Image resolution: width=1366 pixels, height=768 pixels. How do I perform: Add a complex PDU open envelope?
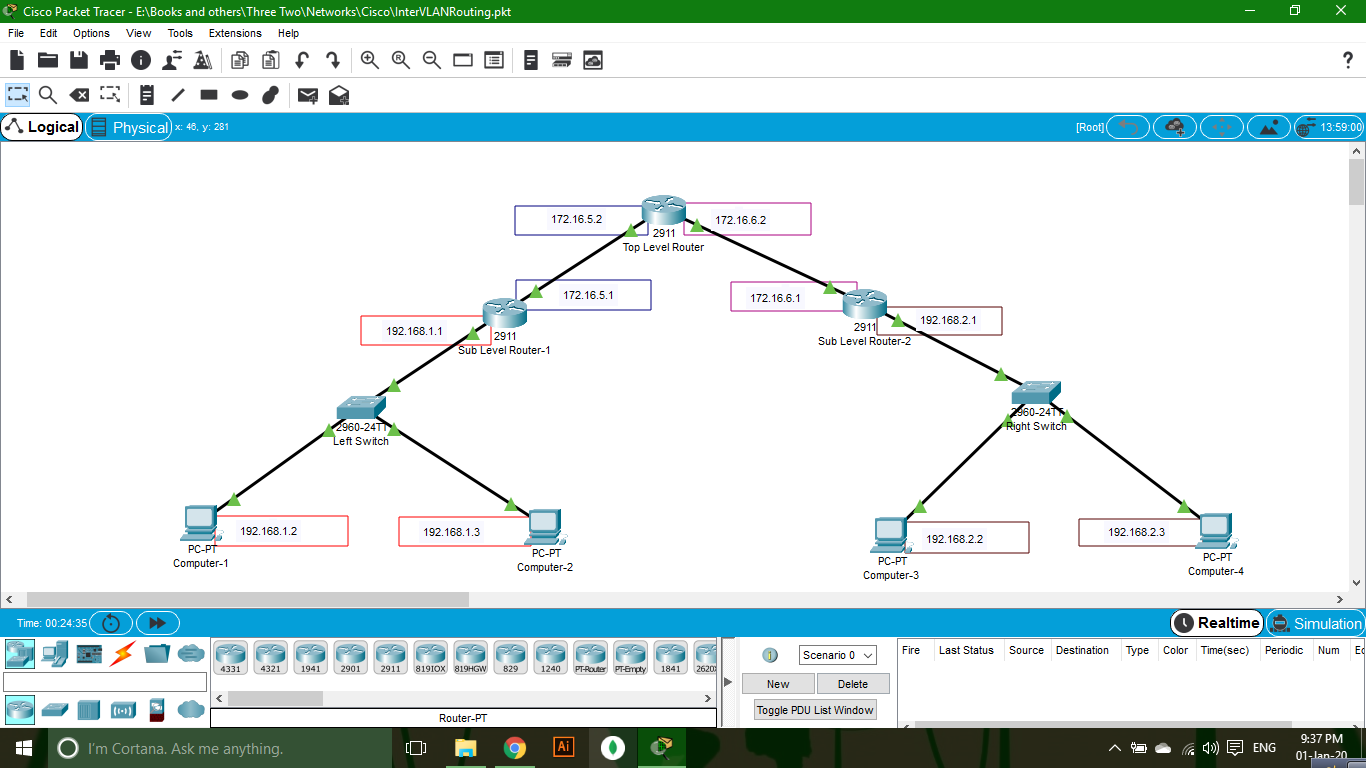(x=339, y=95)
